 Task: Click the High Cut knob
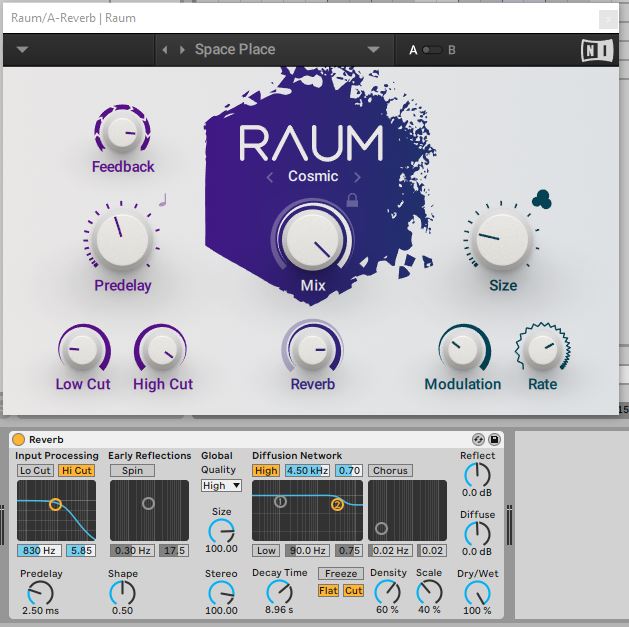[x=160, y=349]
